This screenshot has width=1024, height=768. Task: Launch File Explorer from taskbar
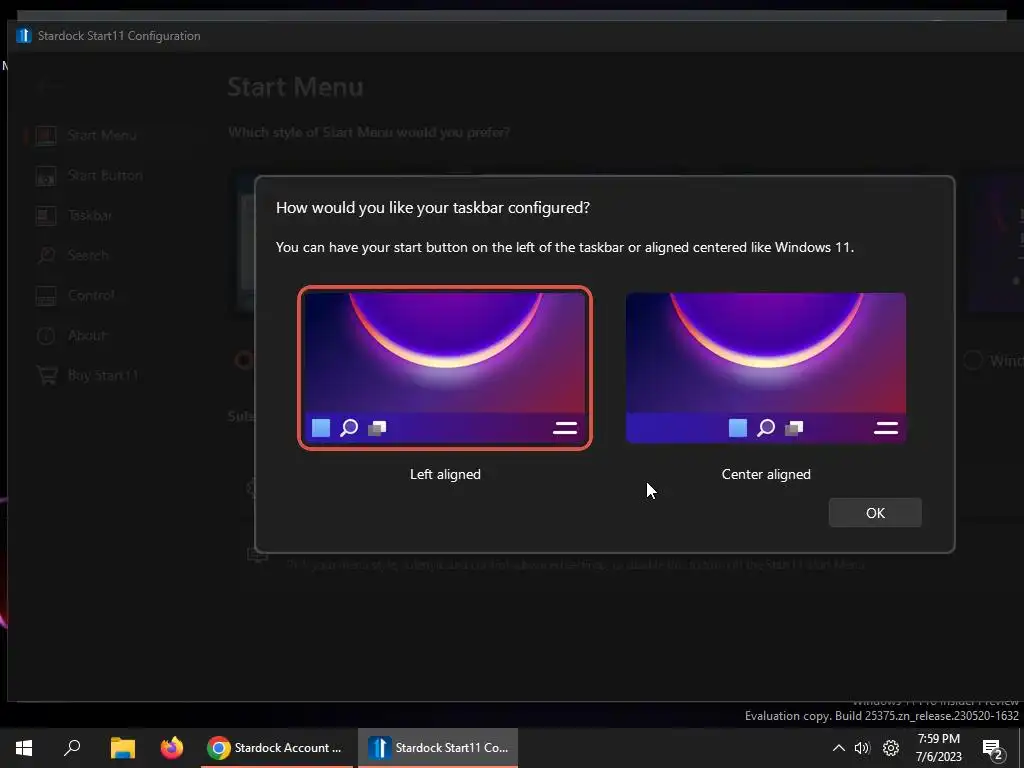[x=122, y=747]
